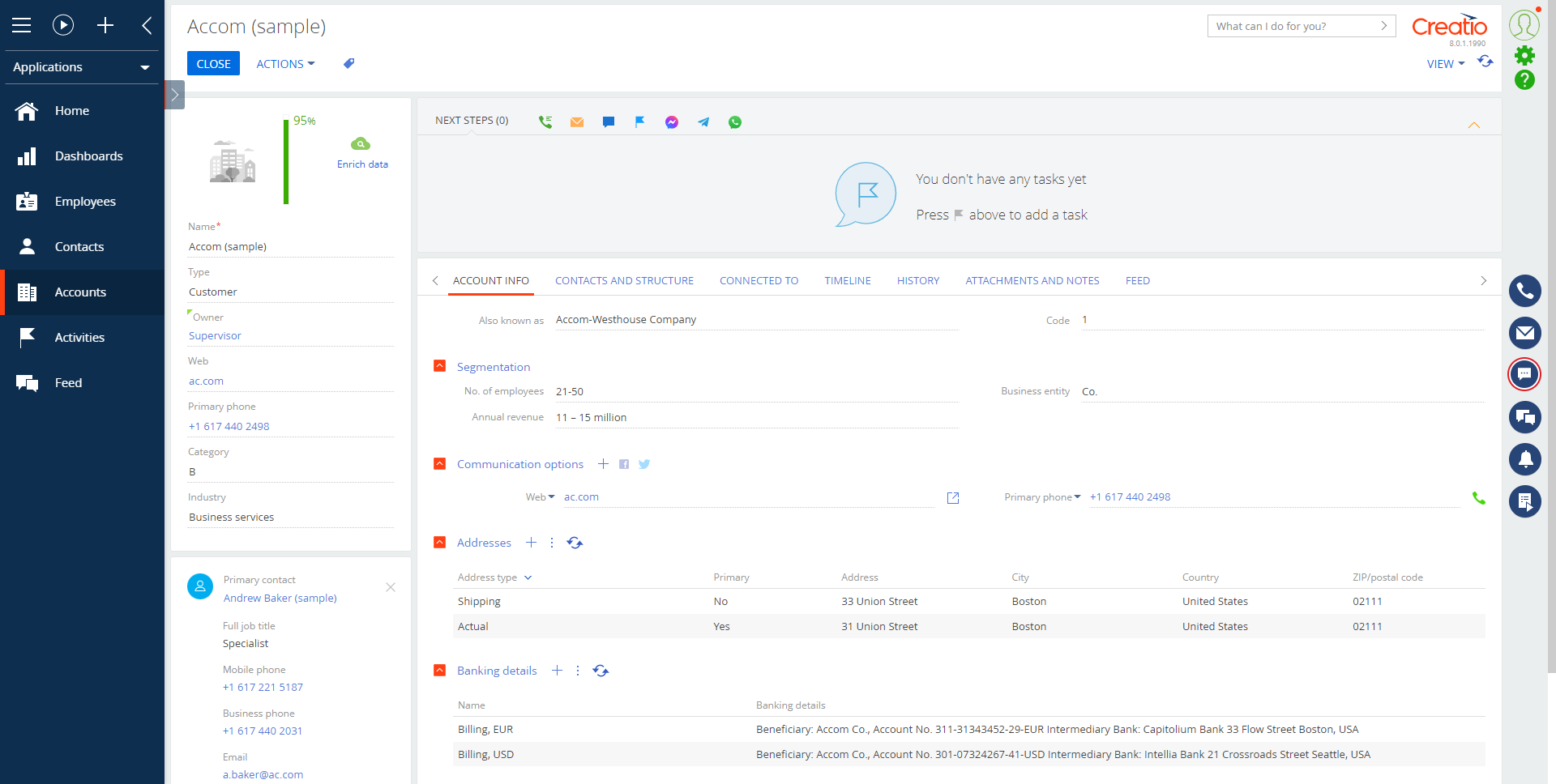Add a task via the flag icon
Image resolution: width=1556 pixels, height=784 pixels.
[x=640, y=121]
